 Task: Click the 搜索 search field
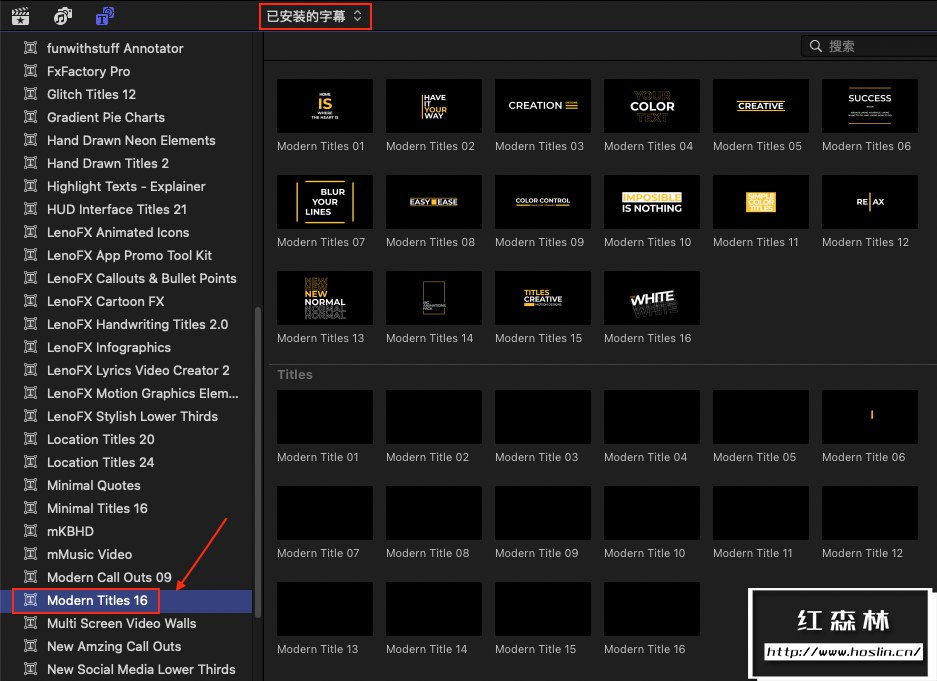click(x=869, y=46)
